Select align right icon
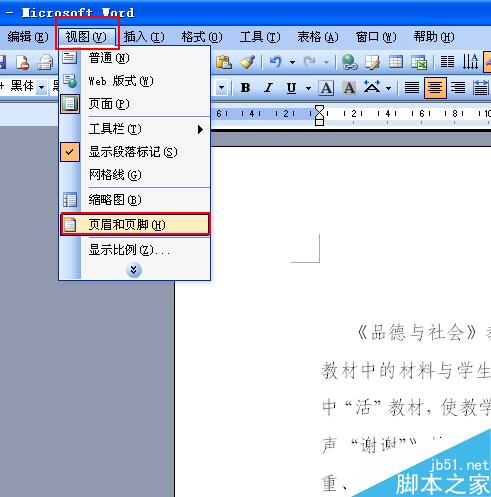The width and height of the screenshot is (491, 497). [458, 88]
